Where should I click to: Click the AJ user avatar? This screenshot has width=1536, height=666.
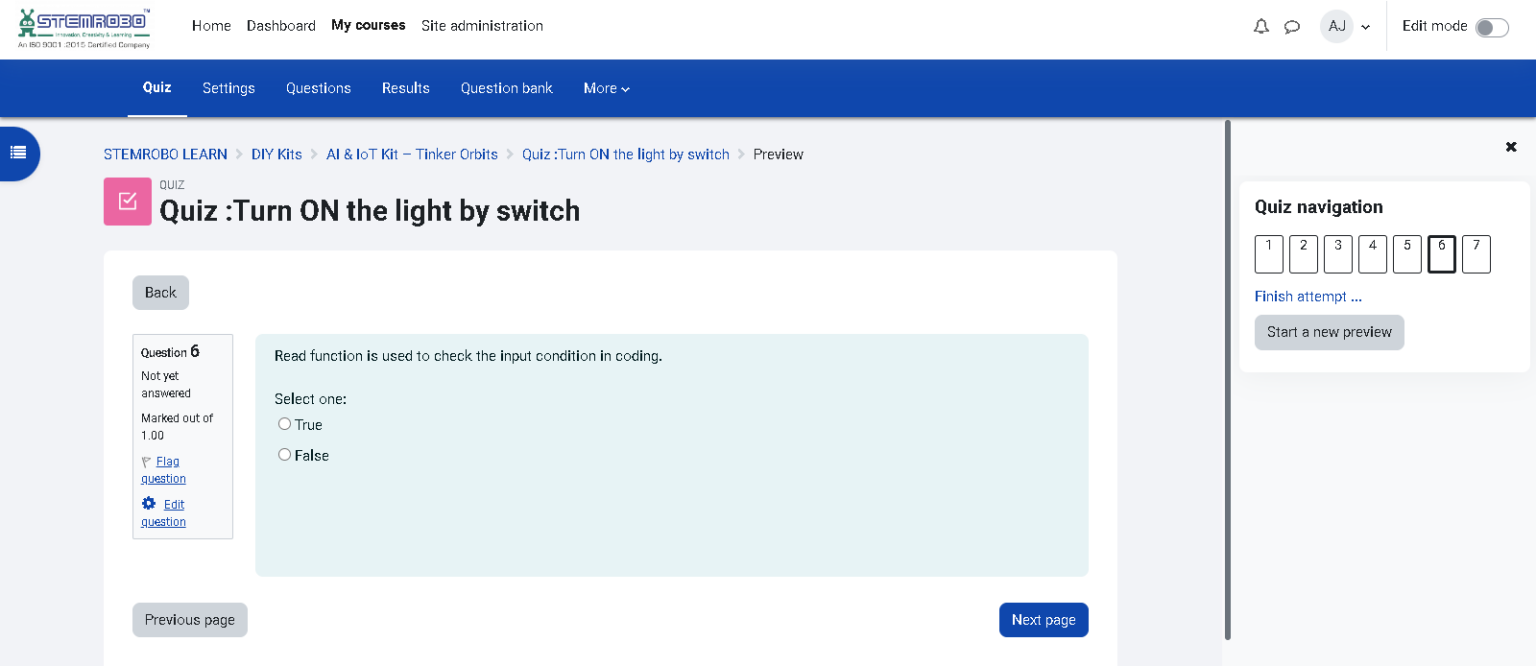click(1337, 27)
